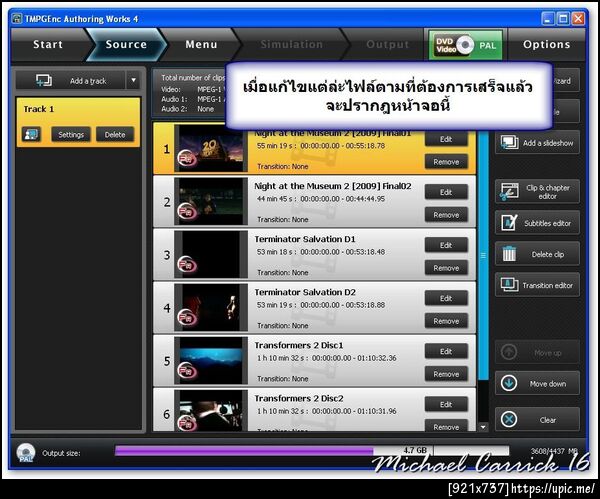Remove the Terminator Salvation D1 clip
Viewport: 600px width, 499px height.
(446, 268)
